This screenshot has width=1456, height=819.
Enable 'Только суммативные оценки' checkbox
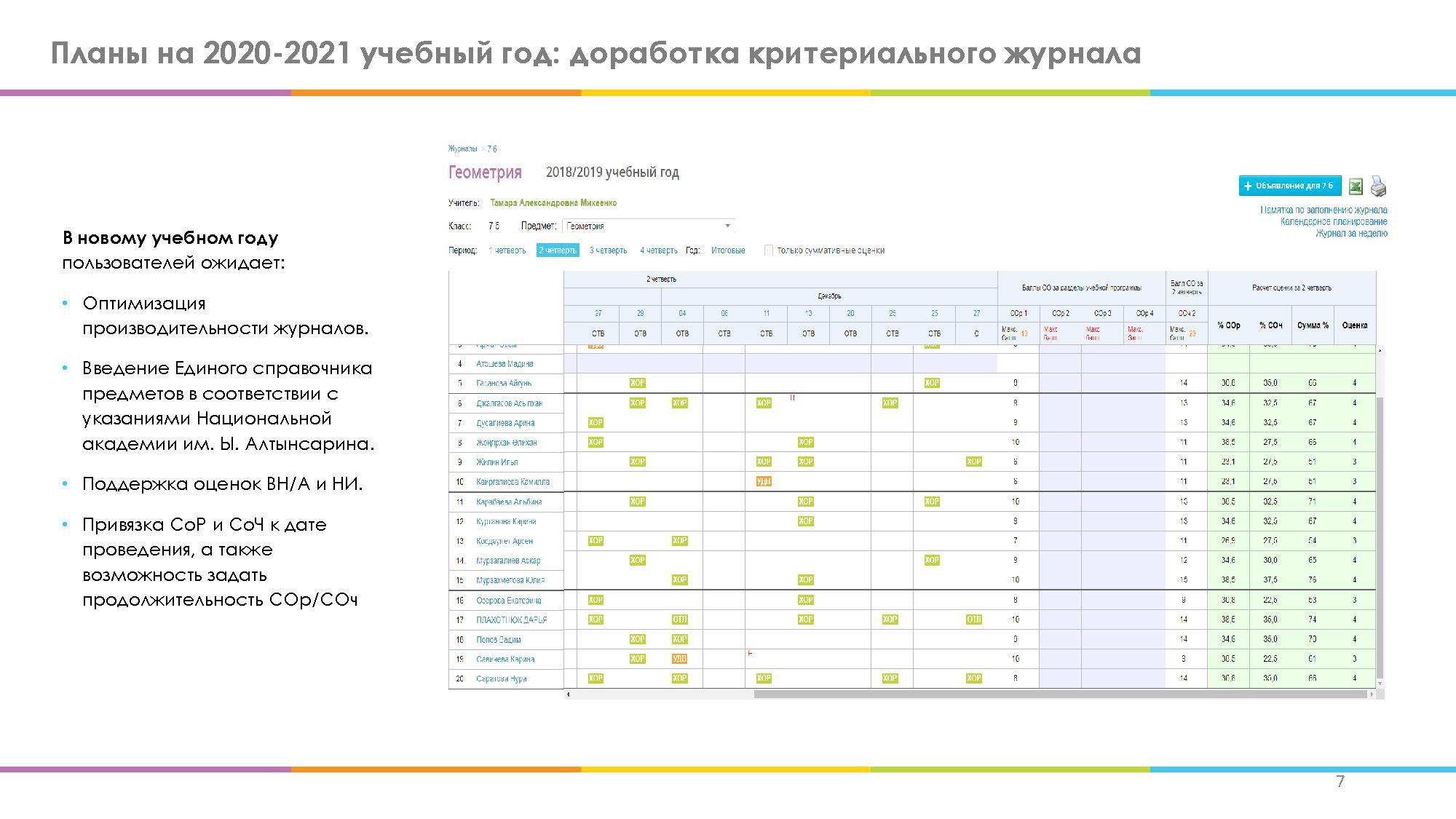tap(769, 250)
